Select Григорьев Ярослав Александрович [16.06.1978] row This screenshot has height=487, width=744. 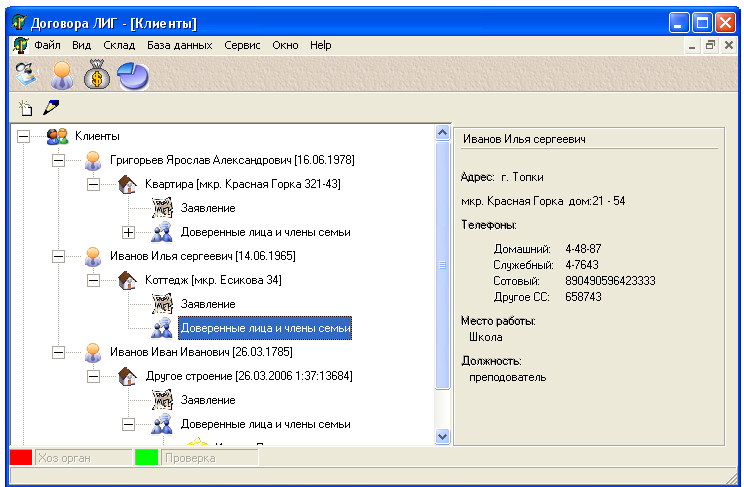(x=232, y=160)
